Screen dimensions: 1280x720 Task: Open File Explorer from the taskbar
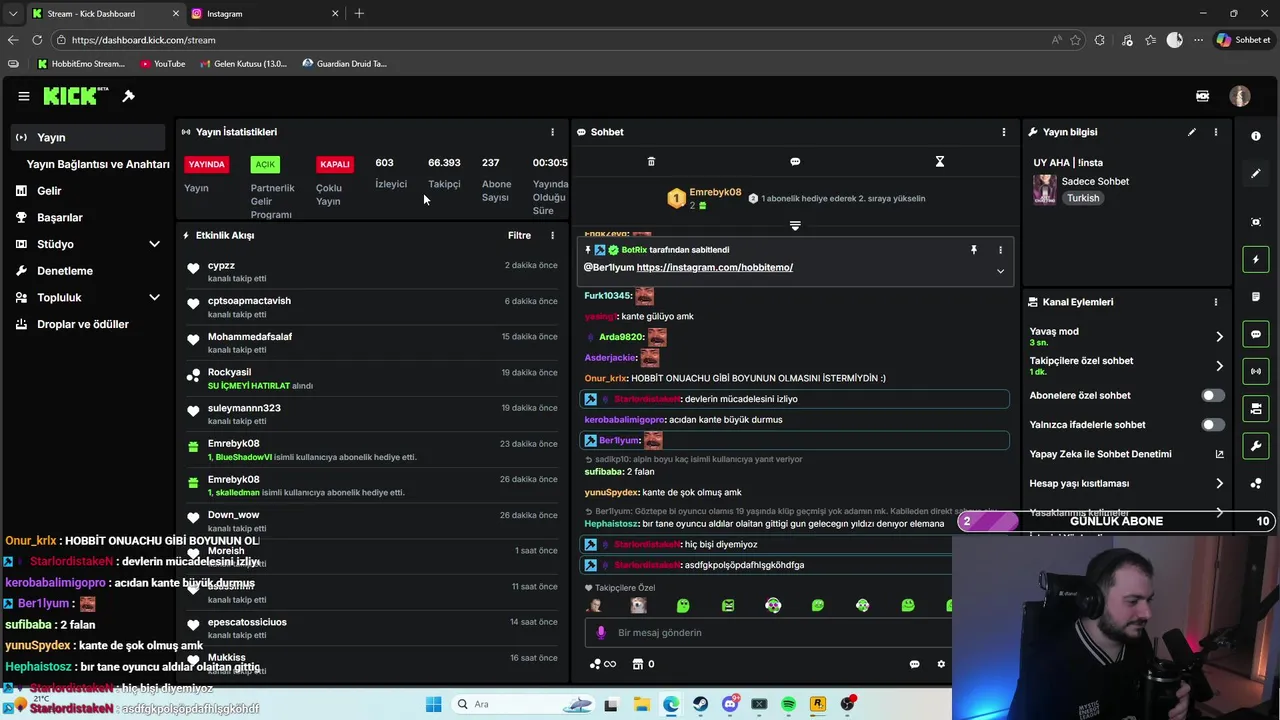[641, 704]
